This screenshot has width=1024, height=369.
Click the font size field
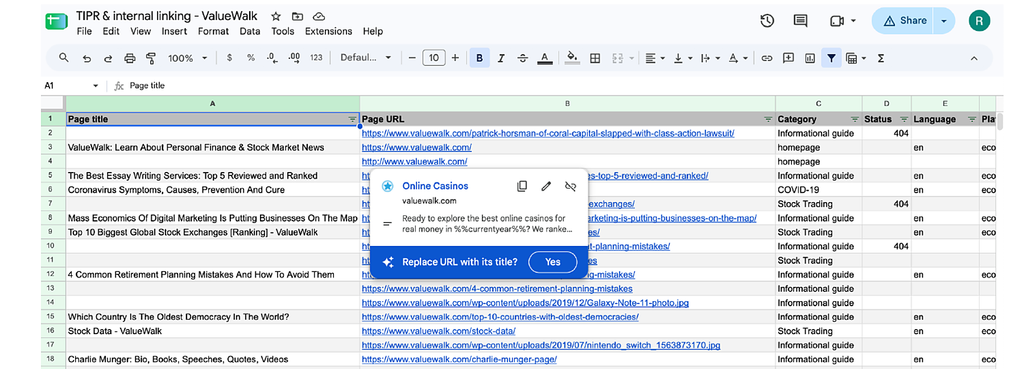pyautogui.click(x=434, y=58)
